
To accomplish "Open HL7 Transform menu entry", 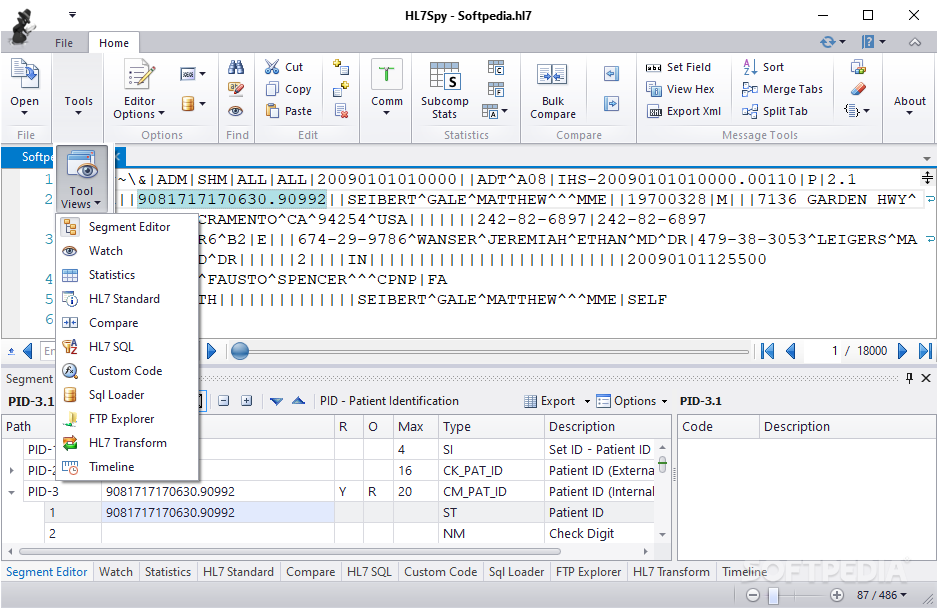I will pos(127,443).
